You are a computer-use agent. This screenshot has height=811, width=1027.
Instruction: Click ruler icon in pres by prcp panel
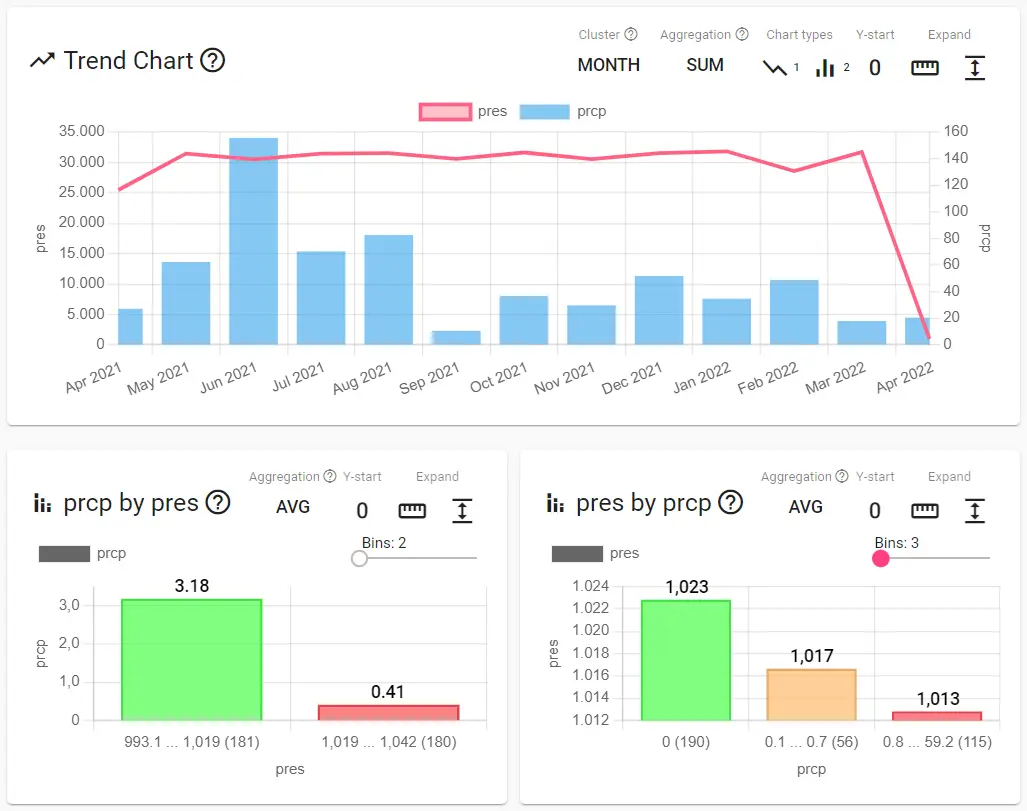(925, 510)
